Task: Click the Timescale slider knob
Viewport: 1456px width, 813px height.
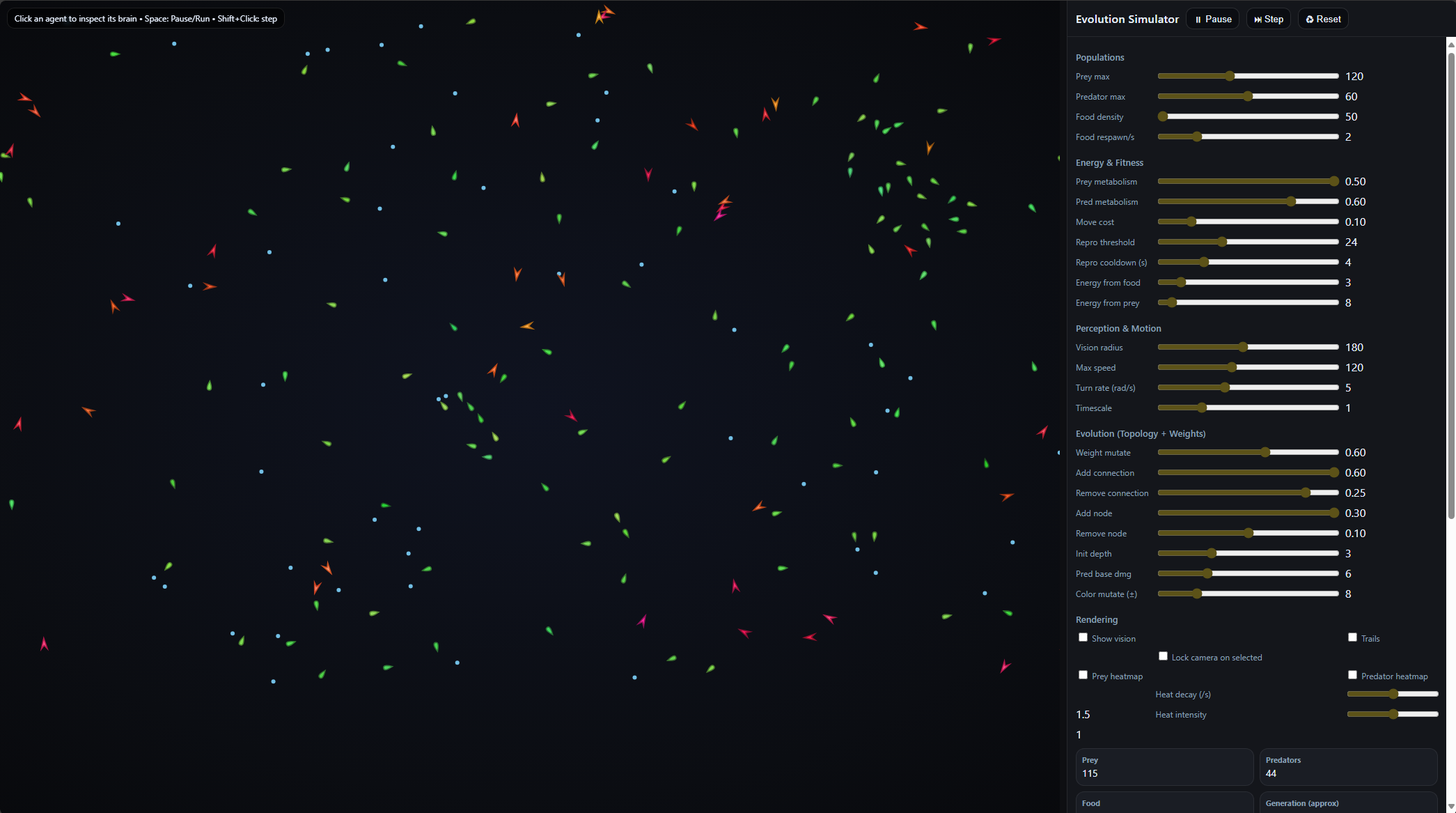Action: coord(1202,408)
